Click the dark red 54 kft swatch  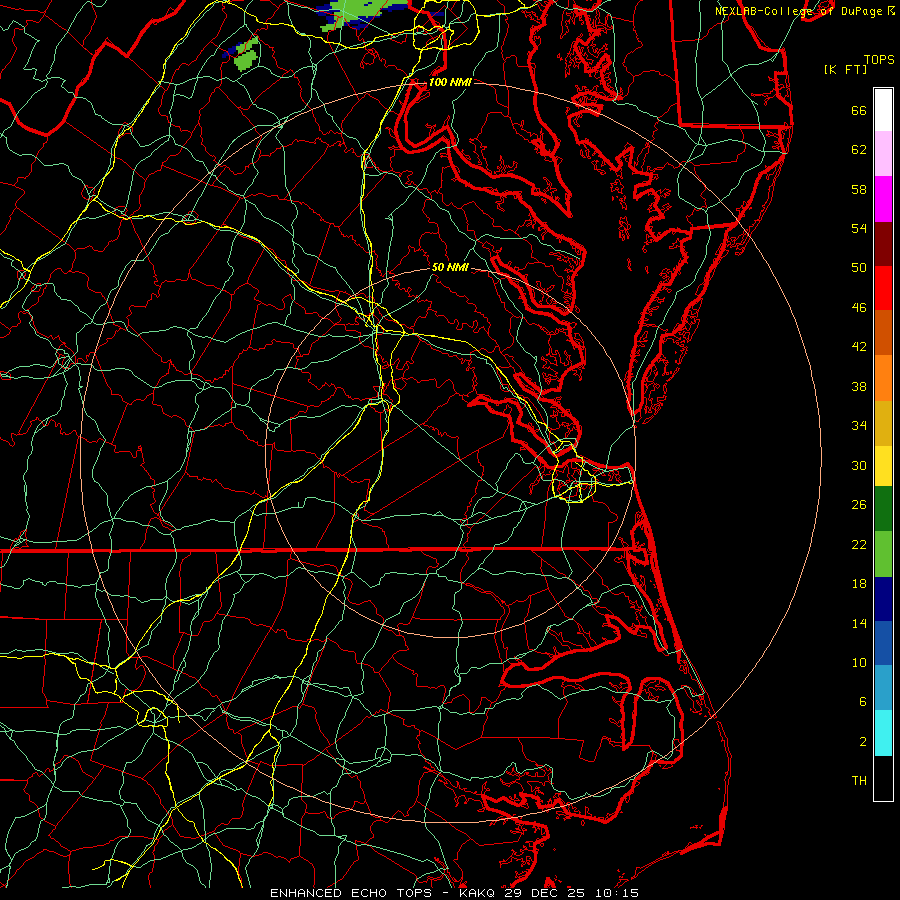(883, 244)
